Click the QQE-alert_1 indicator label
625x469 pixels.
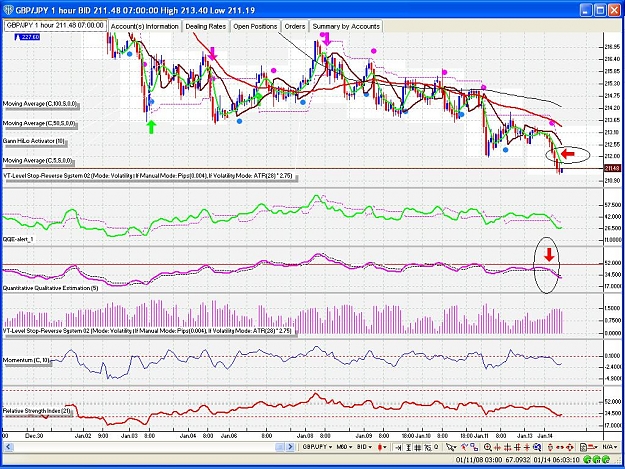pyautogui.click(x=18, y=239)
